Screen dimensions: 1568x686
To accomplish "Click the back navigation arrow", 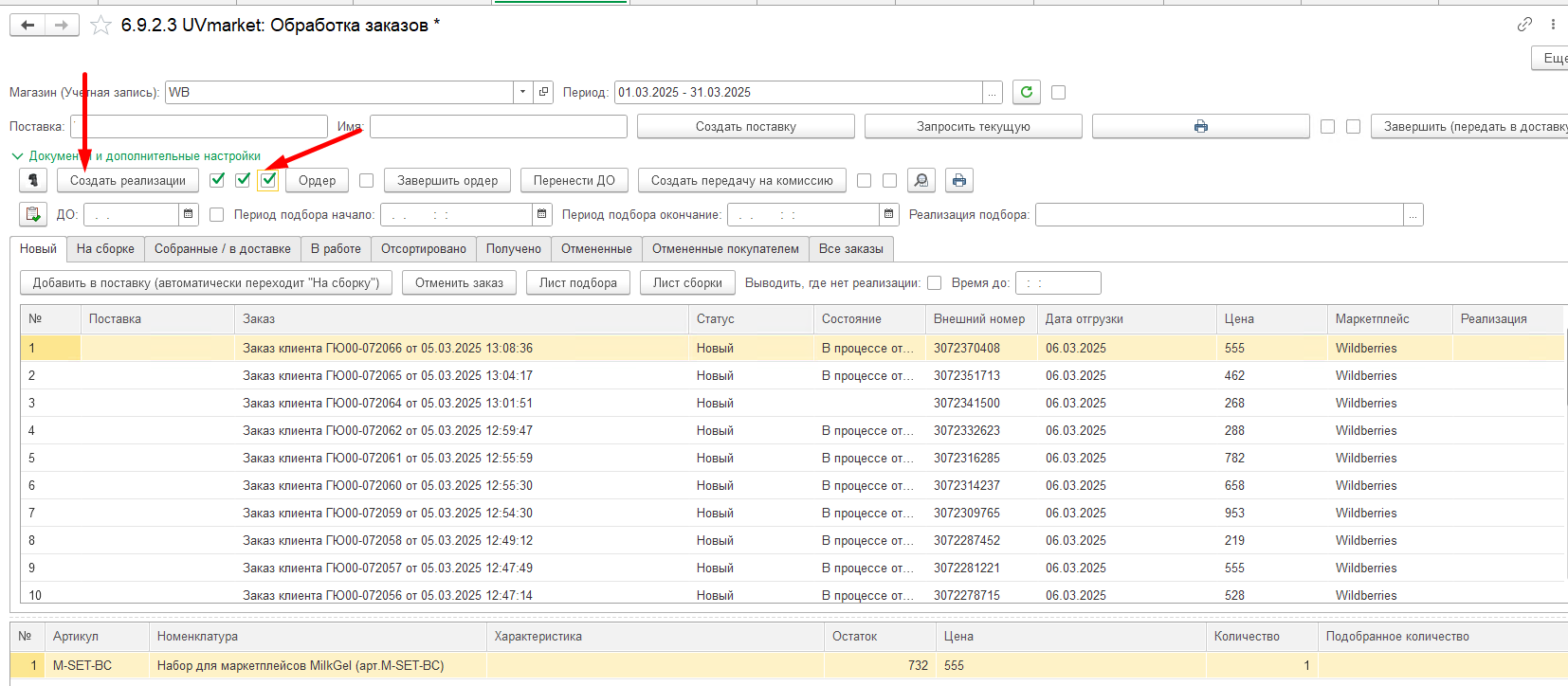I will (27, 26).
